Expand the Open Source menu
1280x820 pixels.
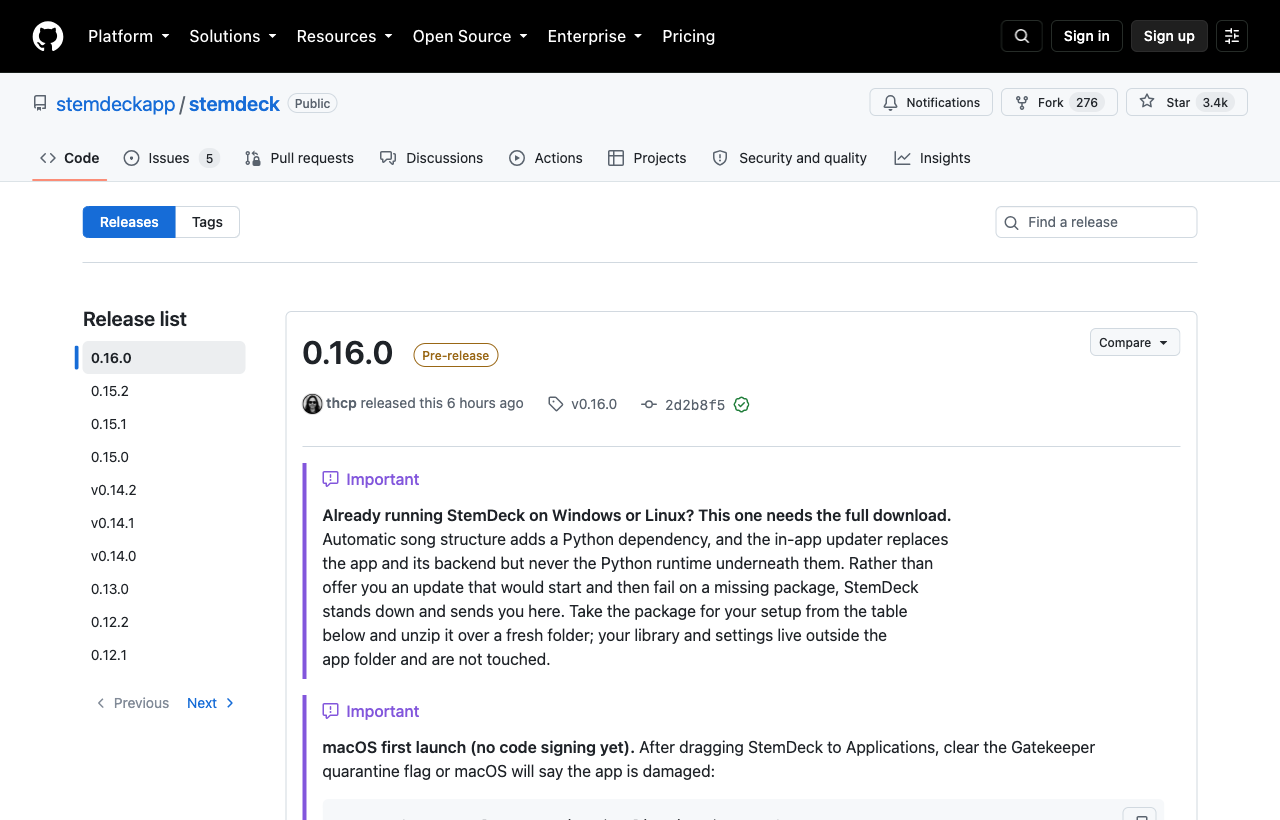pos(470,36)
